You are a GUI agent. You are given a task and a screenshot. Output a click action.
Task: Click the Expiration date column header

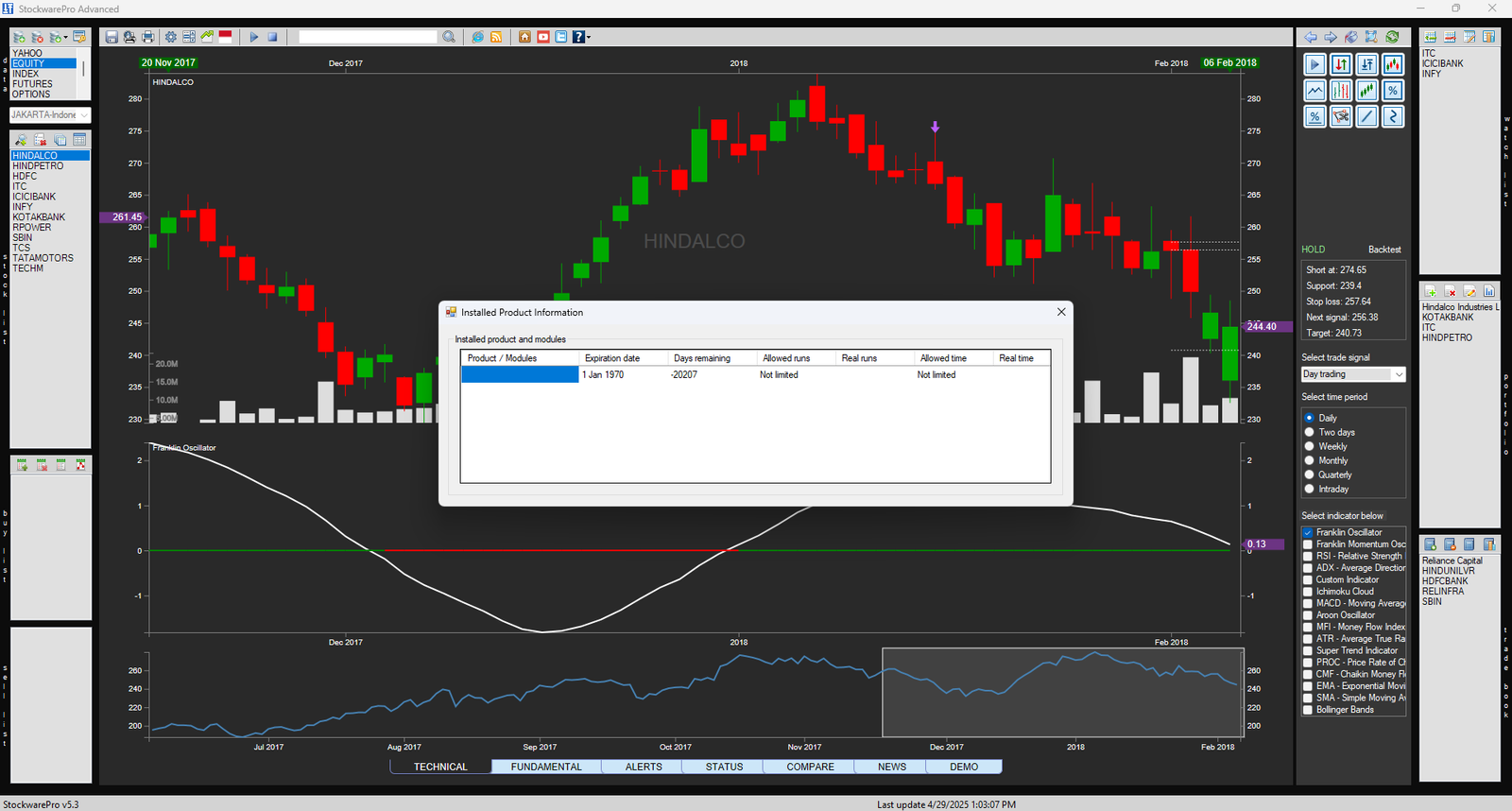[623, 358]
